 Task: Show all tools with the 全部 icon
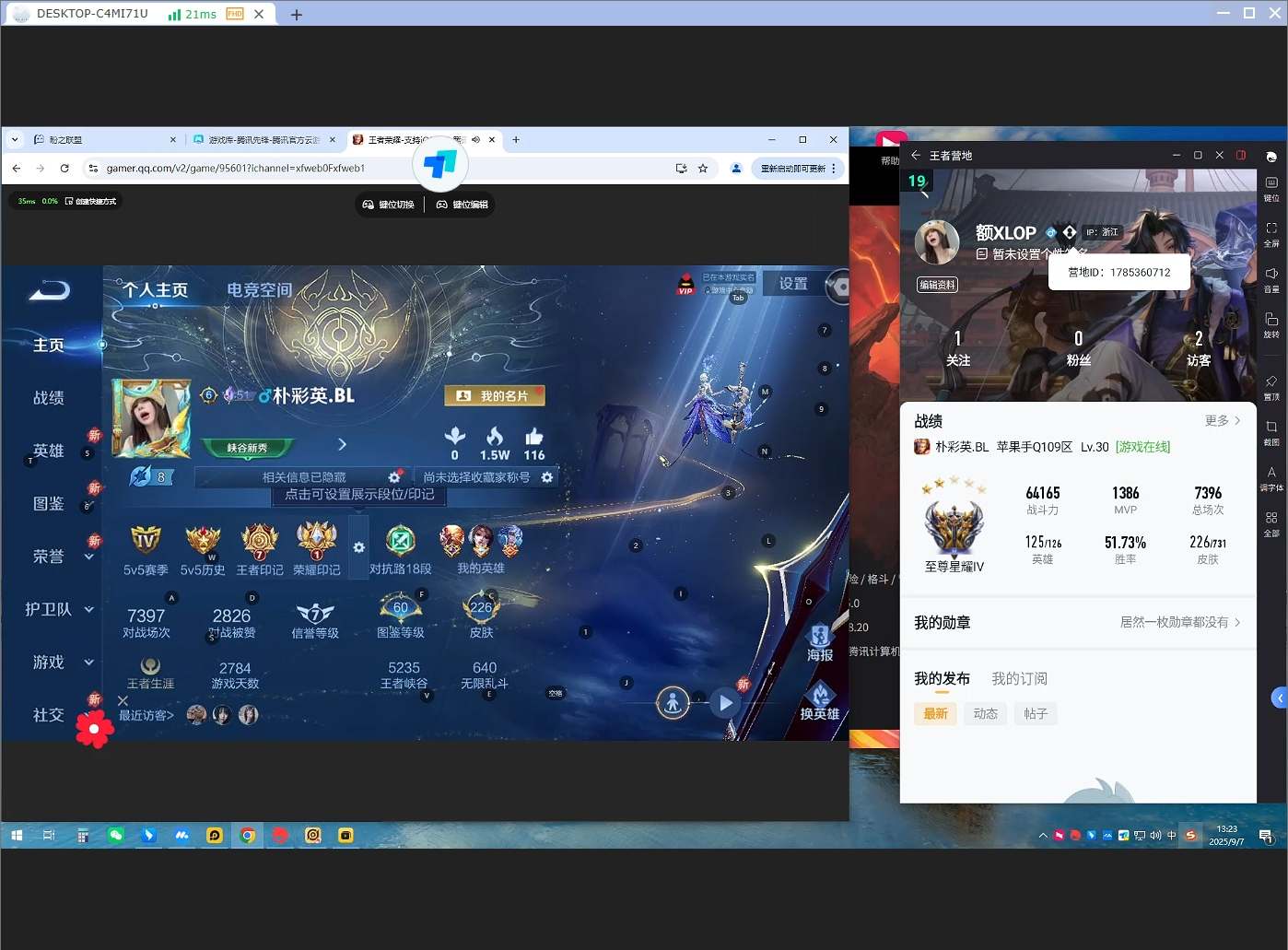tap(1271, 523)
